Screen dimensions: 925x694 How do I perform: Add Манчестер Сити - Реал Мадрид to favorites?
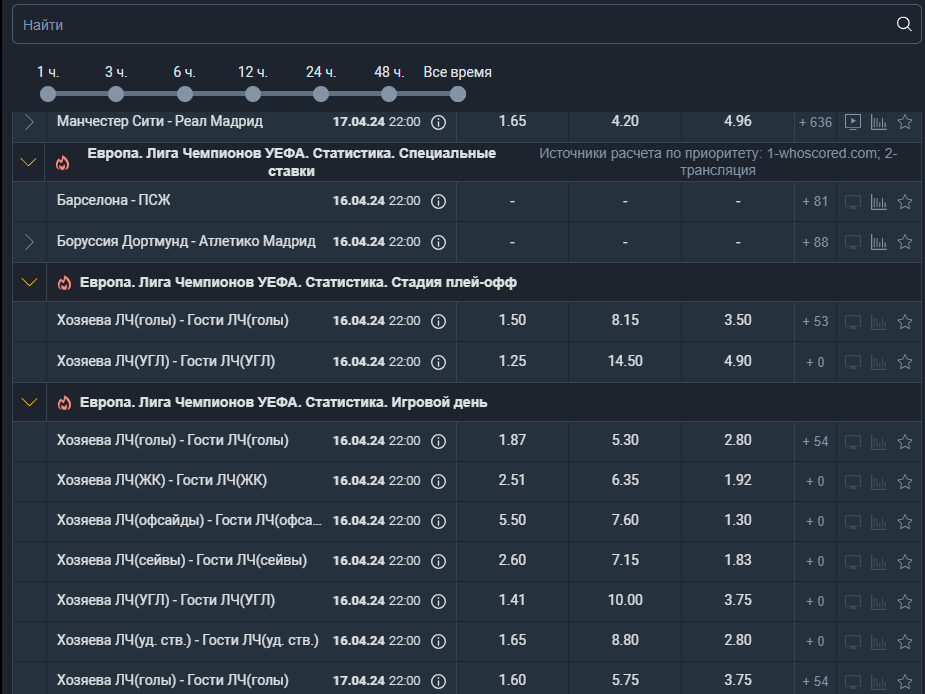pos(905,122)
